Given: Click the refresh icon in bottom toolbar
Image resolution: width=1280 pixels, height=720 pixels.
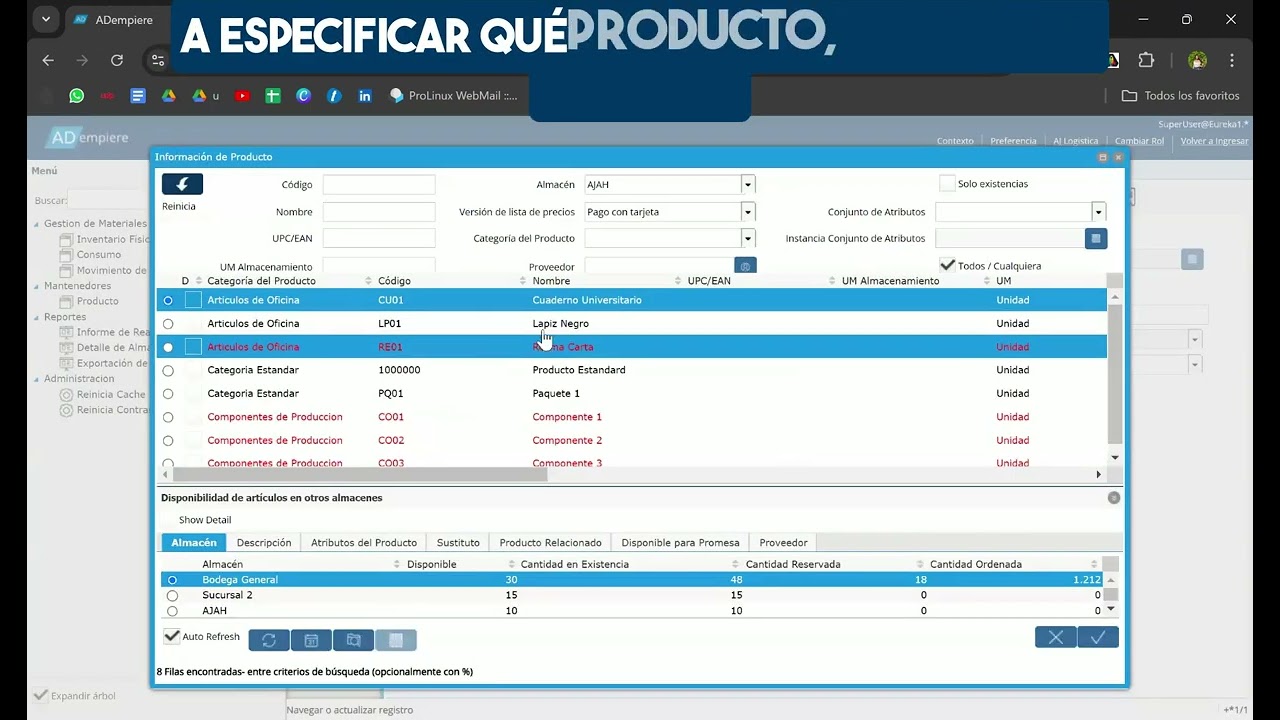Looking at the screenshot, I should (269, 640).
